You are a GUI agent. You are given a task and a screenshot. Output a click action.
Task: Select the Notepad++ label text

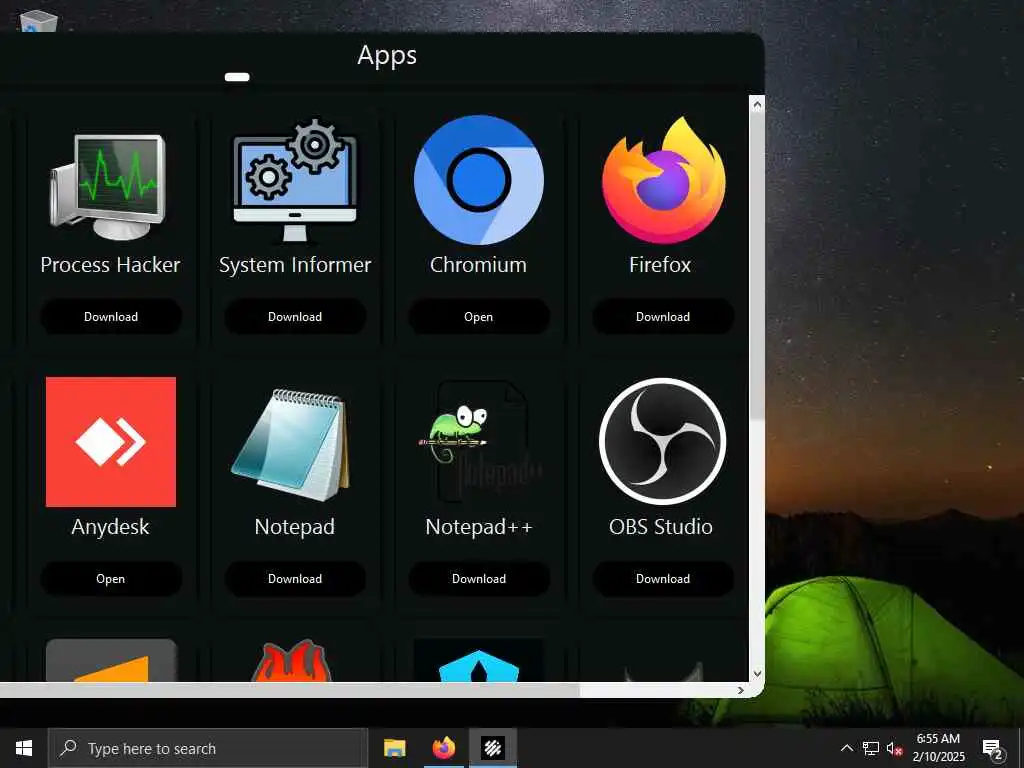point(479,526)
